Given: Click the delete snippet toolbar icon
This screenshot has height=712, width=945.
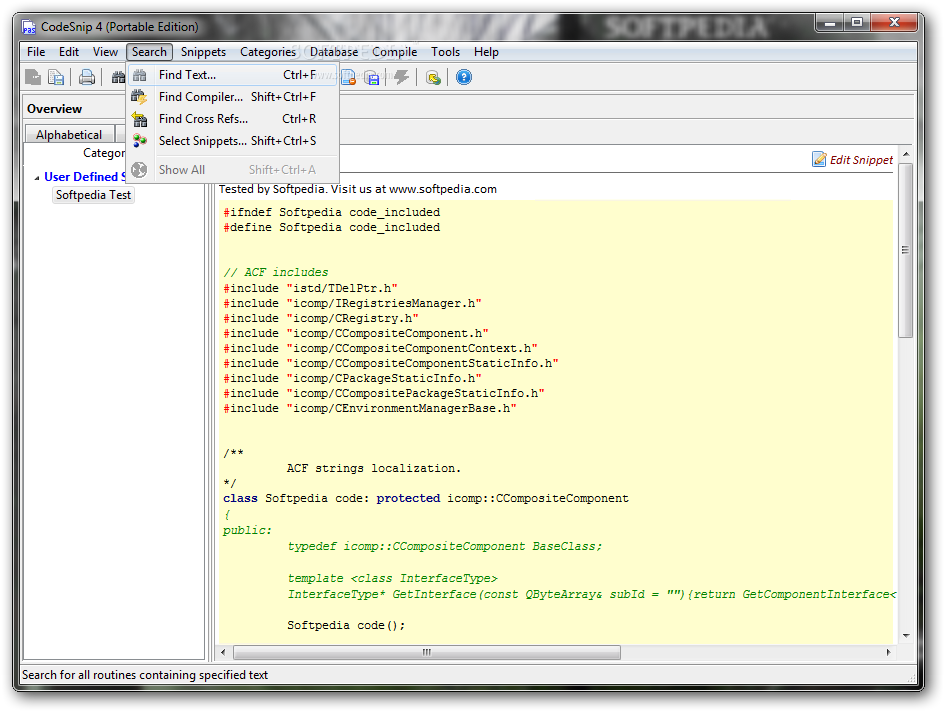Looking at the screenshot, I should [x=348, y=77].
